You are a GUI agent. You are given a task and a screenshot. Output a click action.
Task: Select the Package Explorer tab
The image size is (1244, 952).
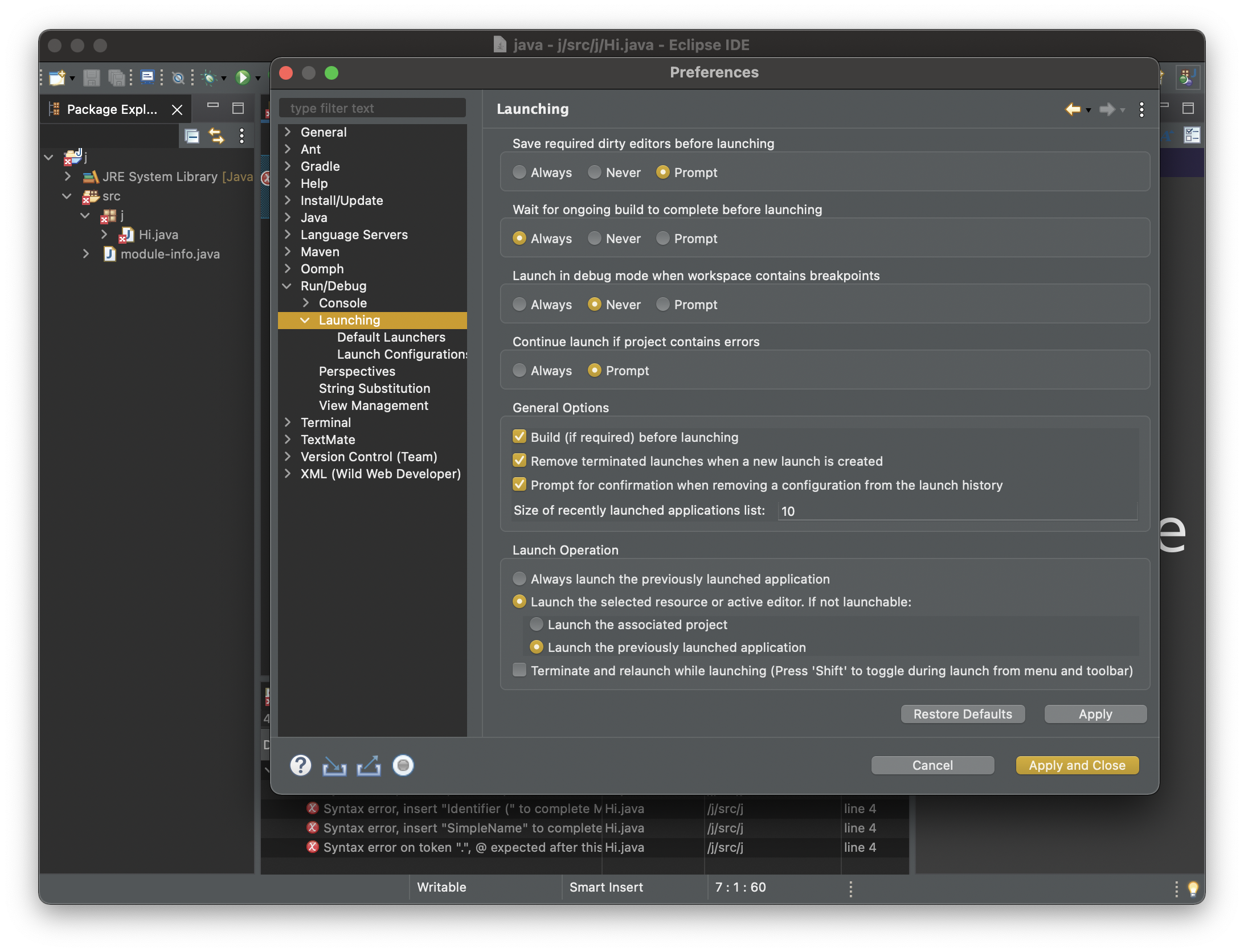click(112, 109)
